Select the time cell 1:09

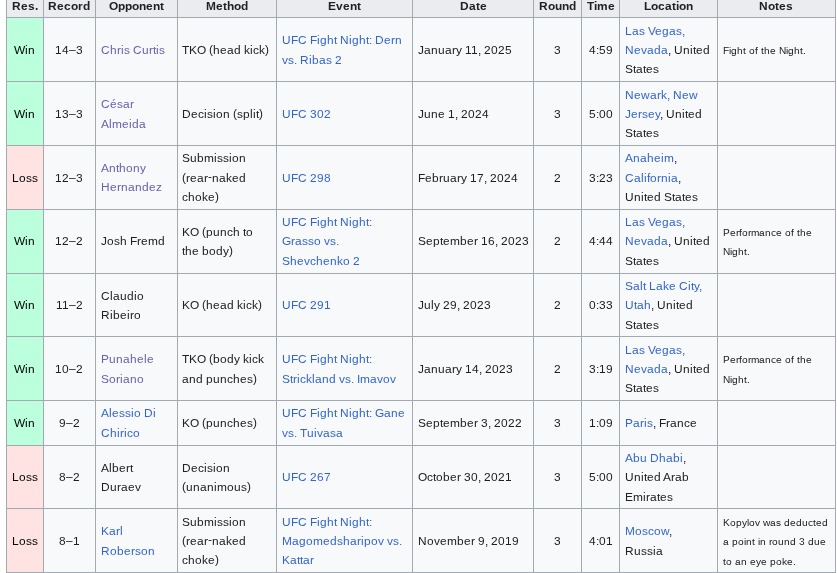pos(601,423)
